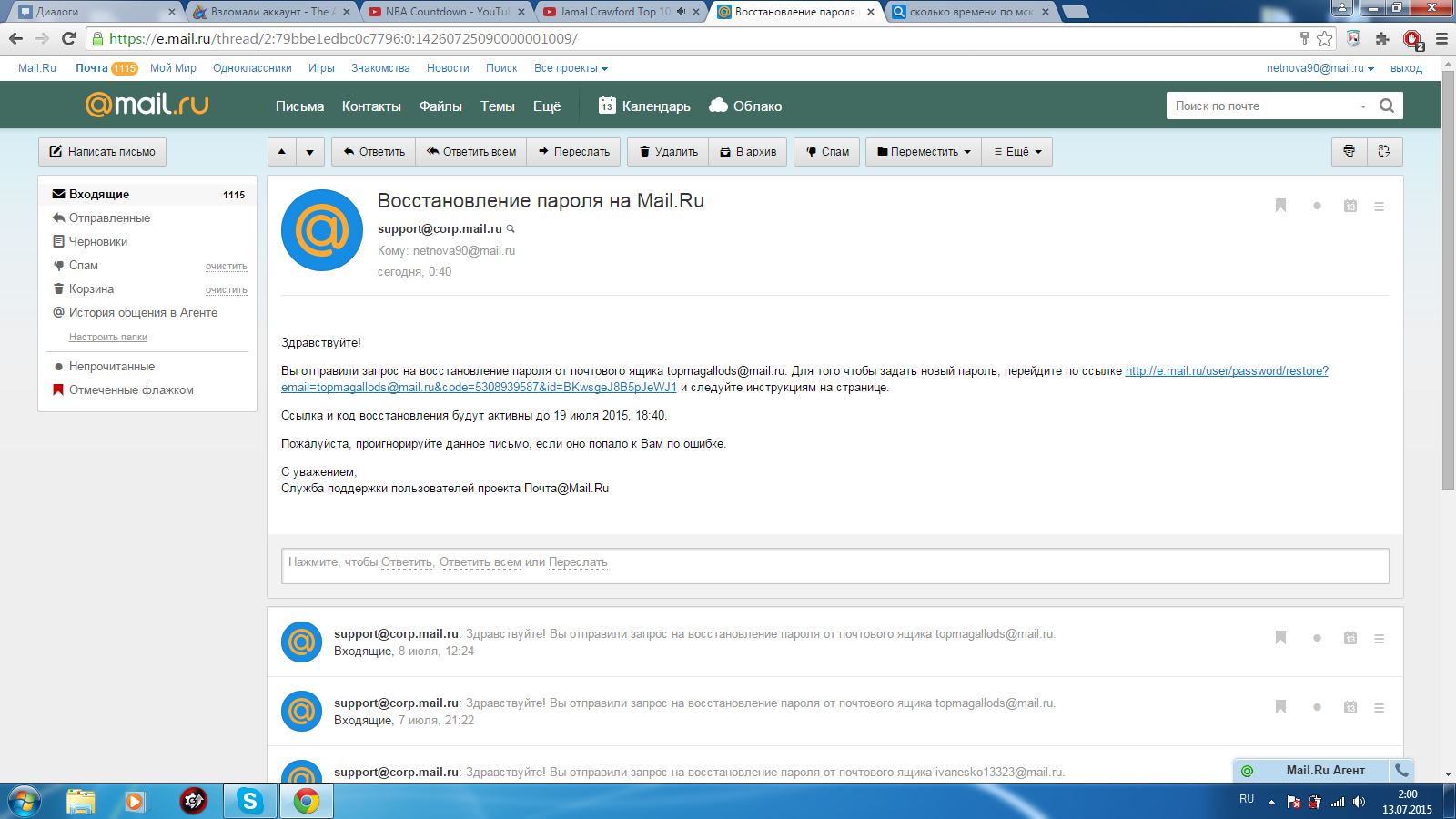Image resolution: width=1456 pixels, height=819 pixels.
Task: Open actions menu icon on the open message
Action: tap(1380, 207)
